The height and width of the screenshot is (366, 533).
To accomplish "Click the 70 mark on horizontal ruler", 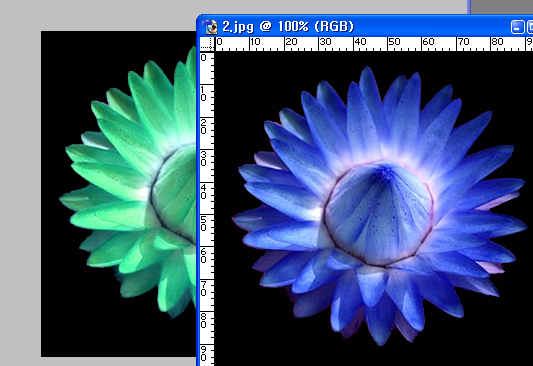I will 463,42.
